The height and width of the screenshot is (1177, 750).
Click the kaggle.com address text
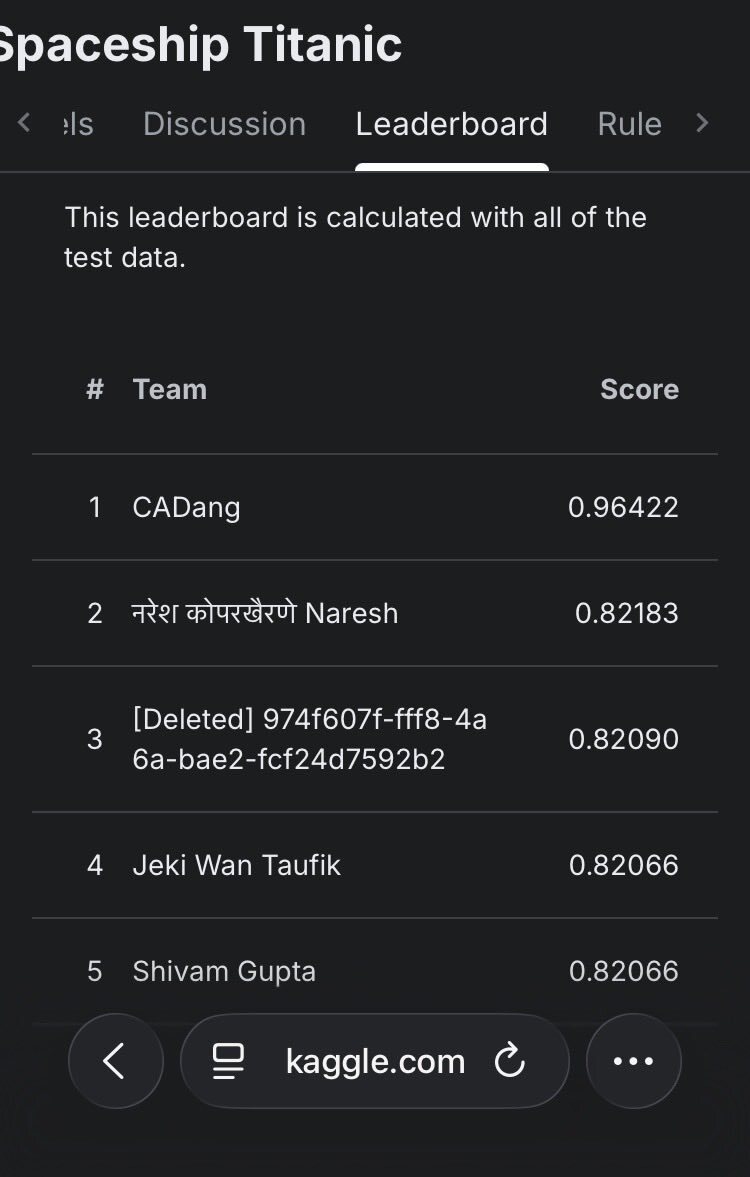tap(375, 1061)
